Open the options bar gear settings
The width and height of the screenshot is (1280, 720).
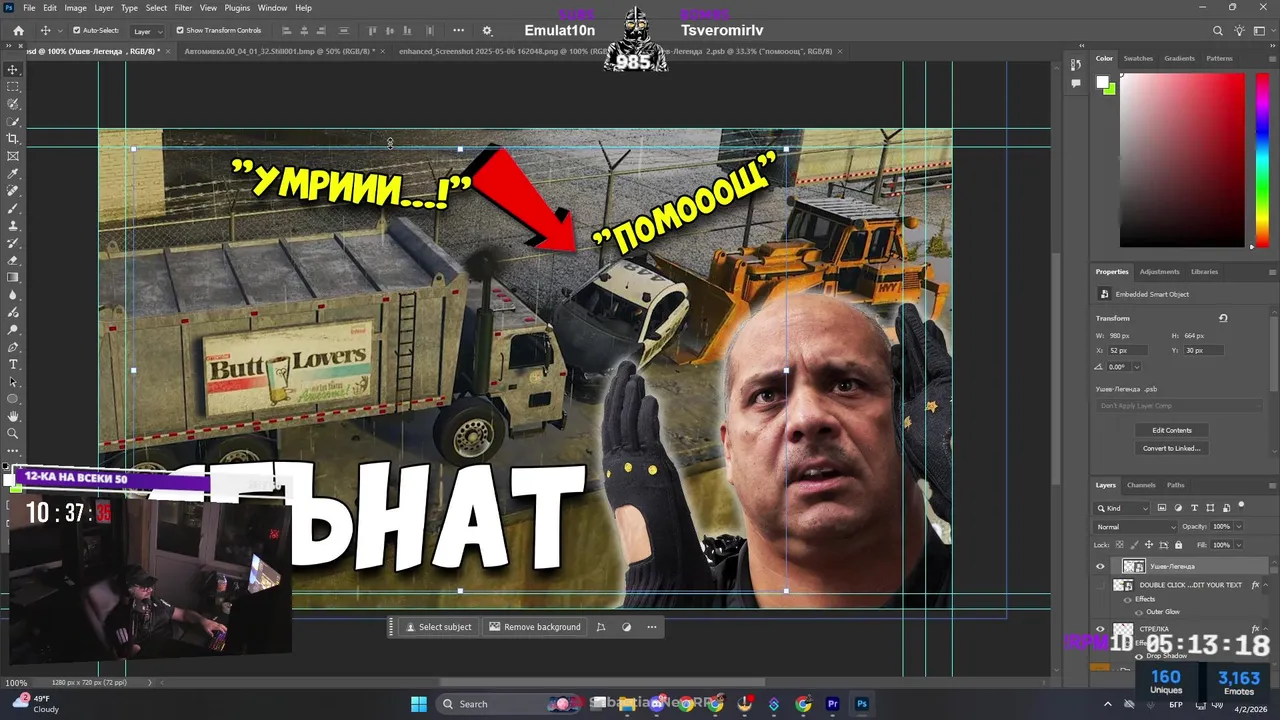[x=487, y=31]
